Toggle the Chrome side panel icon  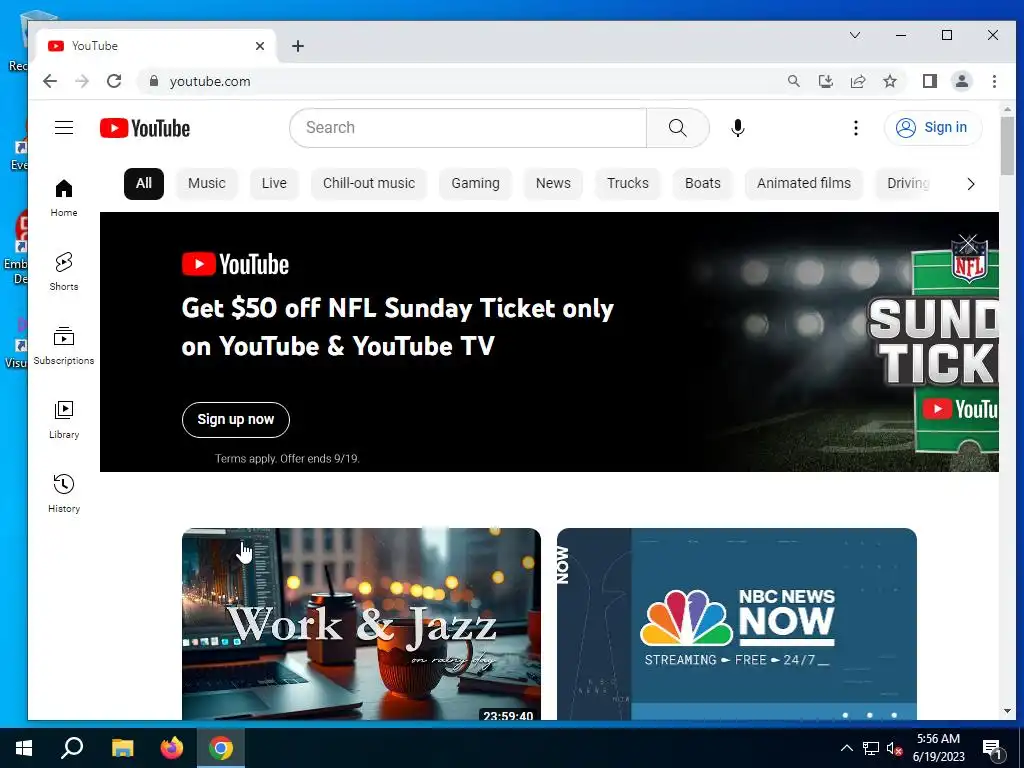(x=930, y=81)
